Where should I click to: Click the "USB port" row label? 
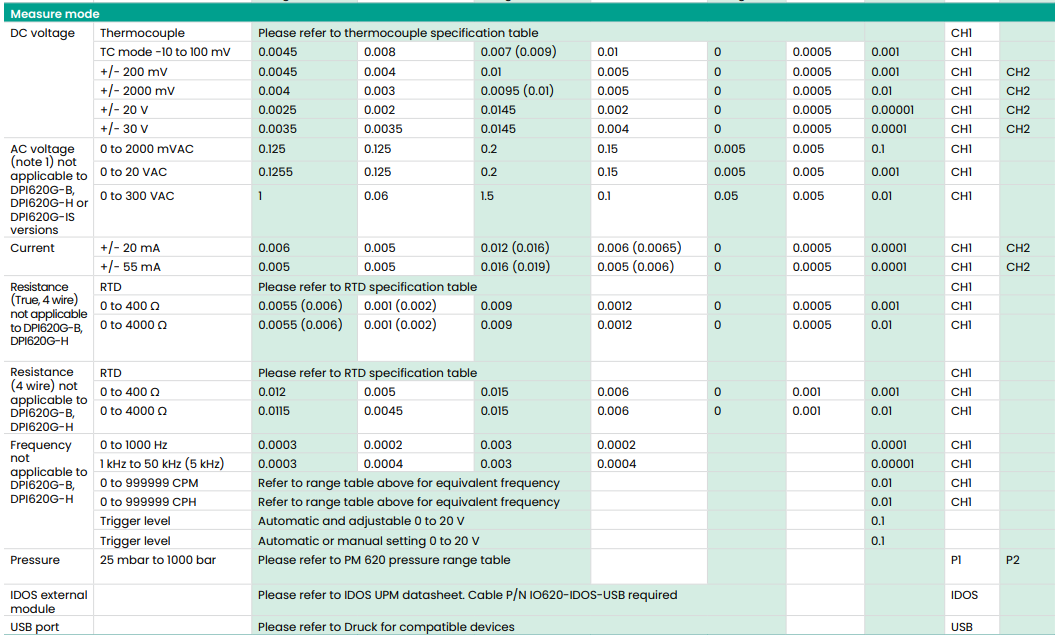tap(34, 627)
